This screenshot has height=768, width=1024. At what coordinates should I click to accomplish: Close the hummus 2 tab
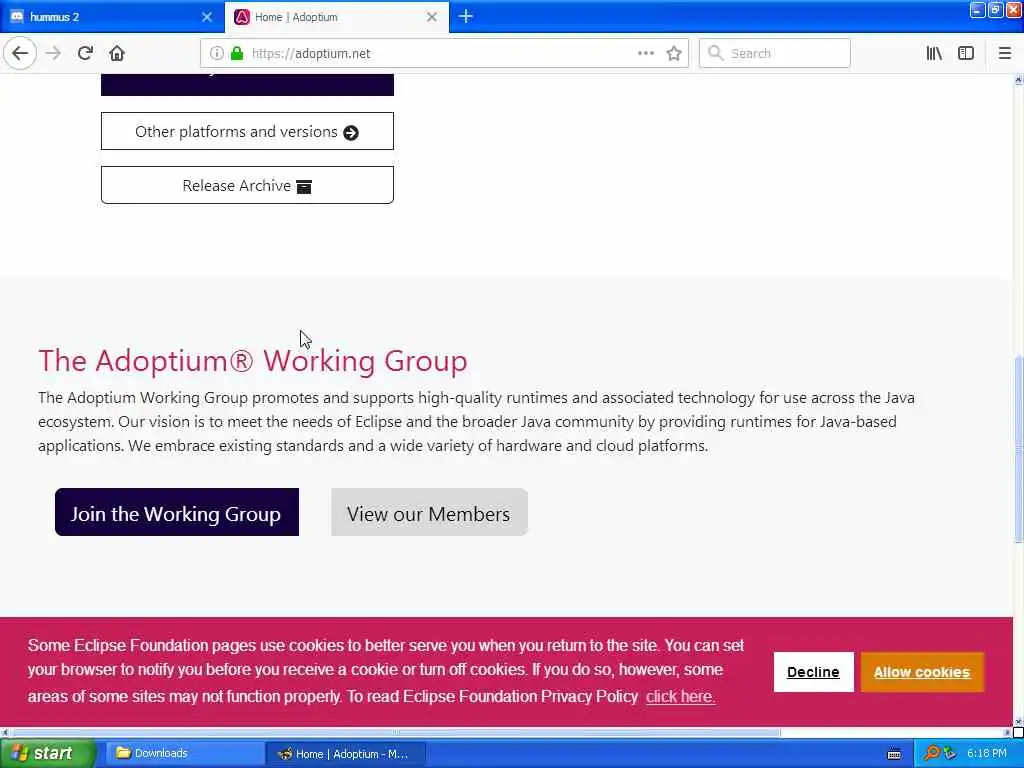click(x=207, y=17)
